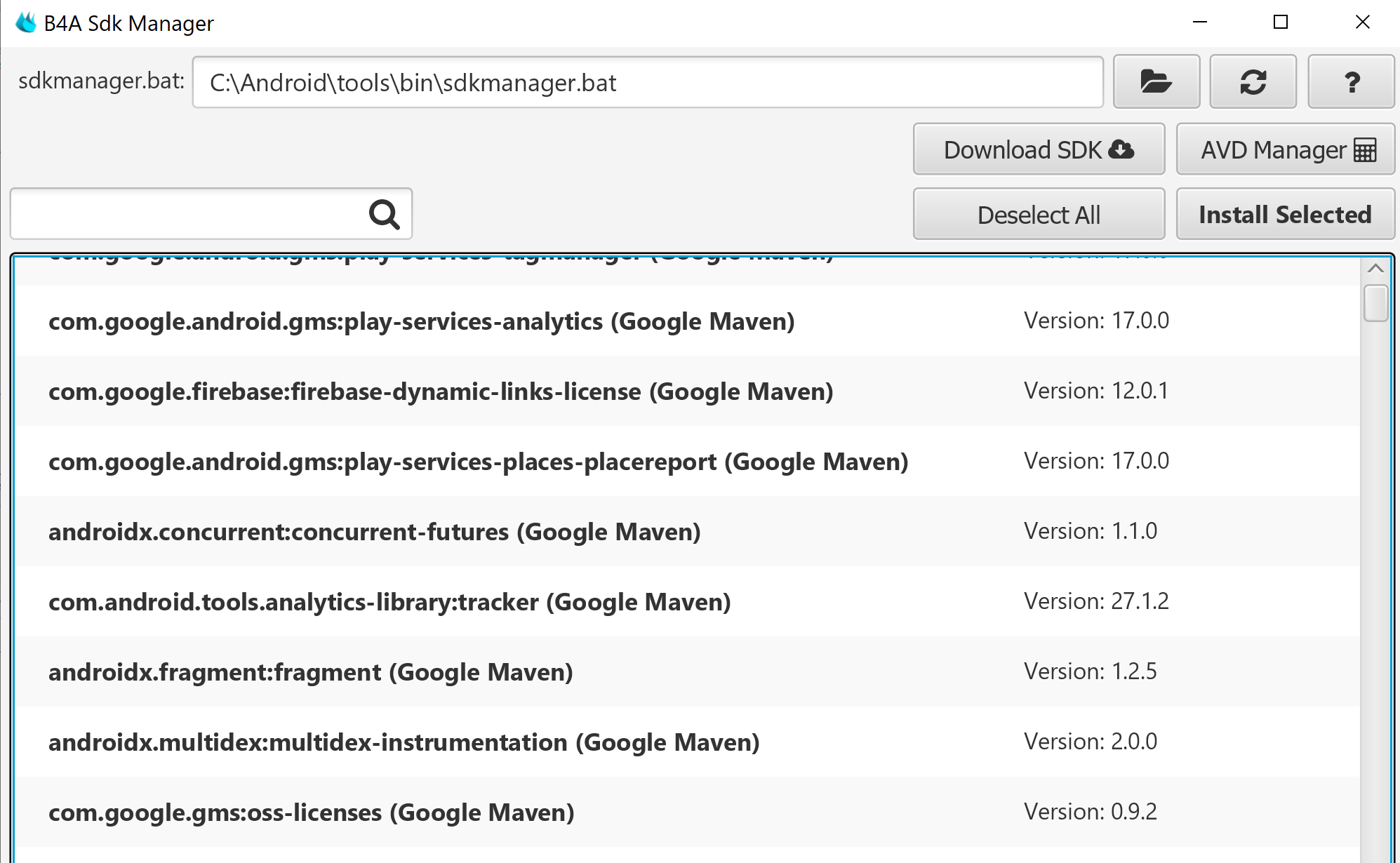Click the Download SDK button
1400x863 pixels.
pos(1038,149)
